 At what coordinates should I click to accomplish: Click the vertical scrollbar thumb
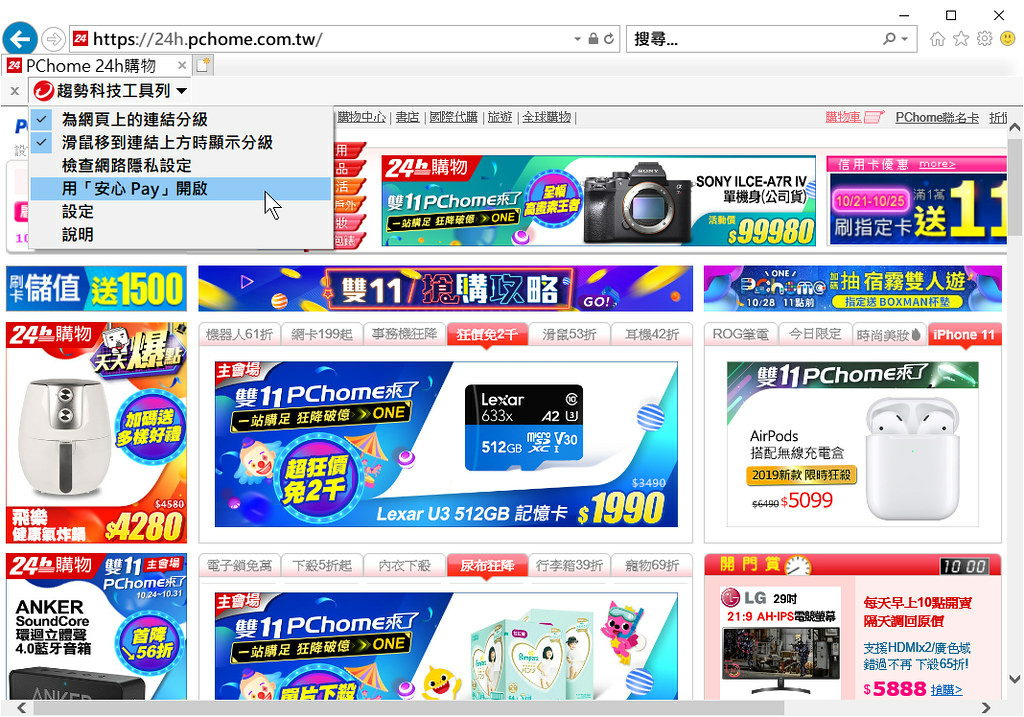pyautogui.click(x=1014, y=187)
